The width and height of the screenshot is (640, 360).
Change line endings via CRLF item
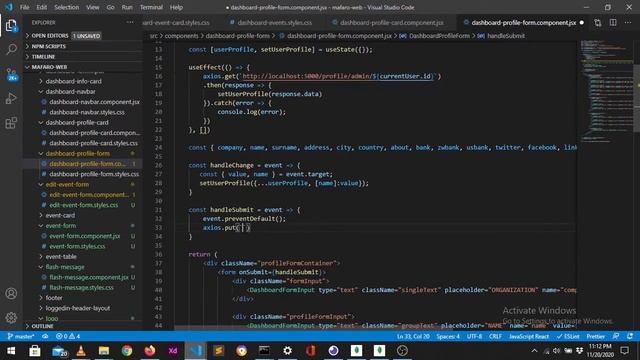click(x=495, y=336)
